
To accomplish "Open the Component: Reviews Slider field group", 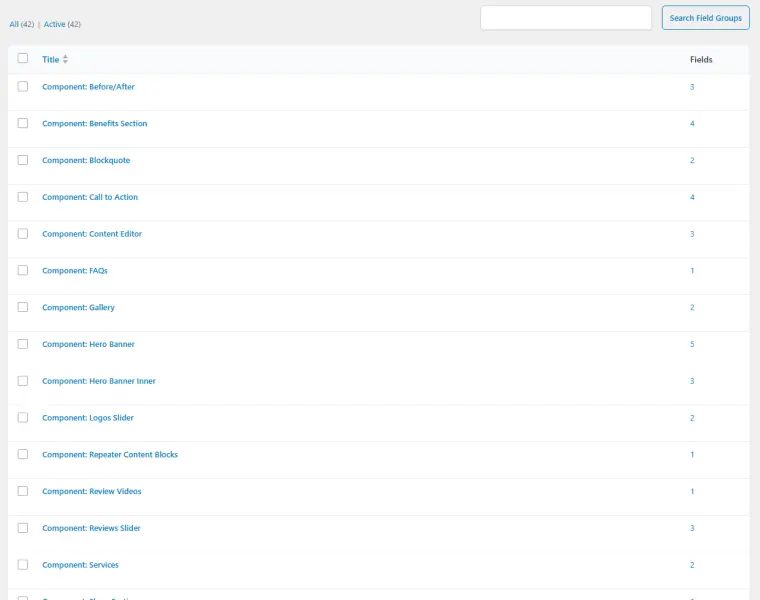I will point(91,529).
